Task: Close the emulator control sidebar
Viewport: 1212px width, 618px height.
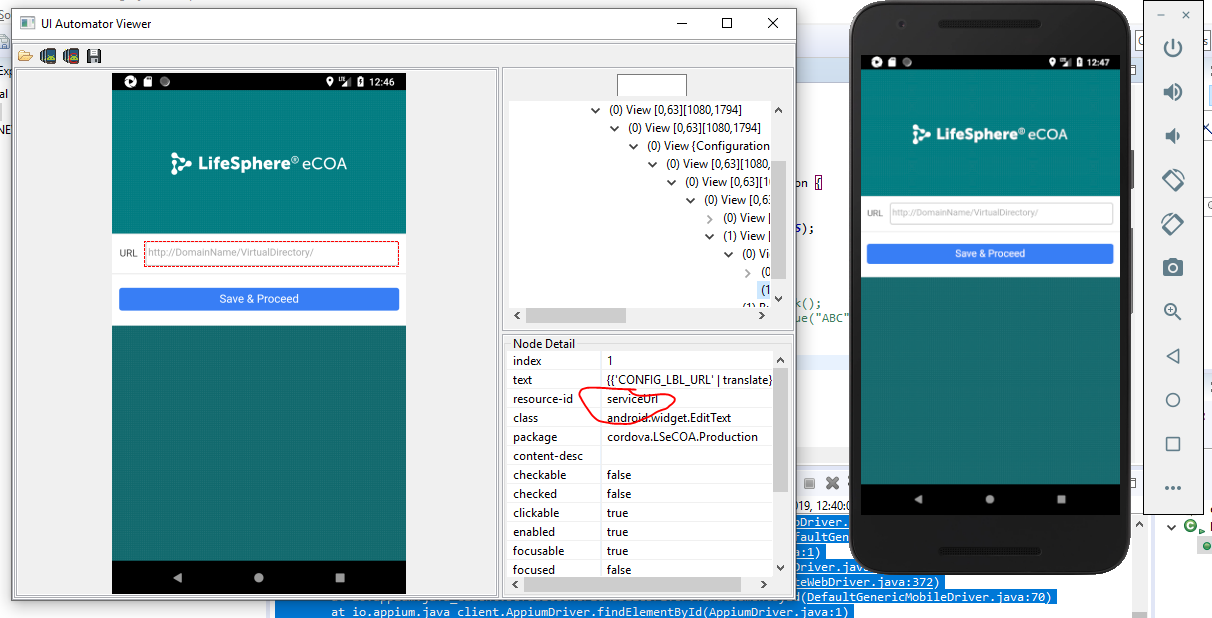Action: click(x=1186, y=15)
